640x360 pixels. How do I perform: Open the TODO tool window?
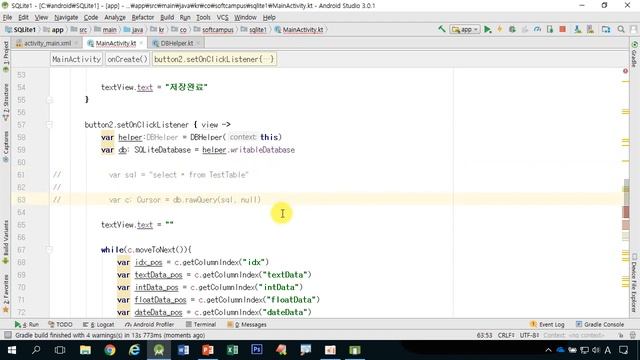click(x=60, y=324)
